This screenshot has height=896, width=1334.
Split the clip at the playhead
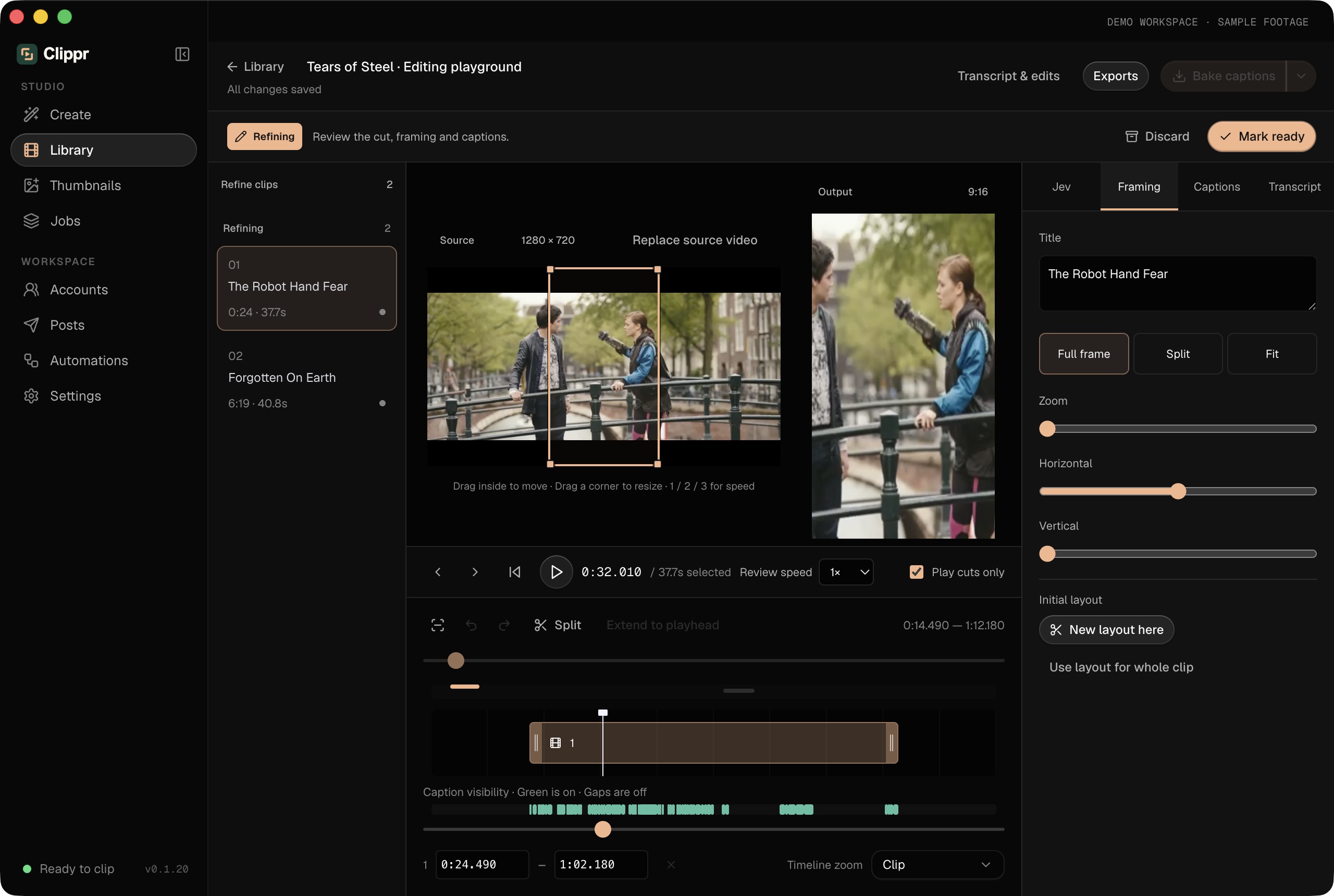pyautogui.click(x=557, y=625)
